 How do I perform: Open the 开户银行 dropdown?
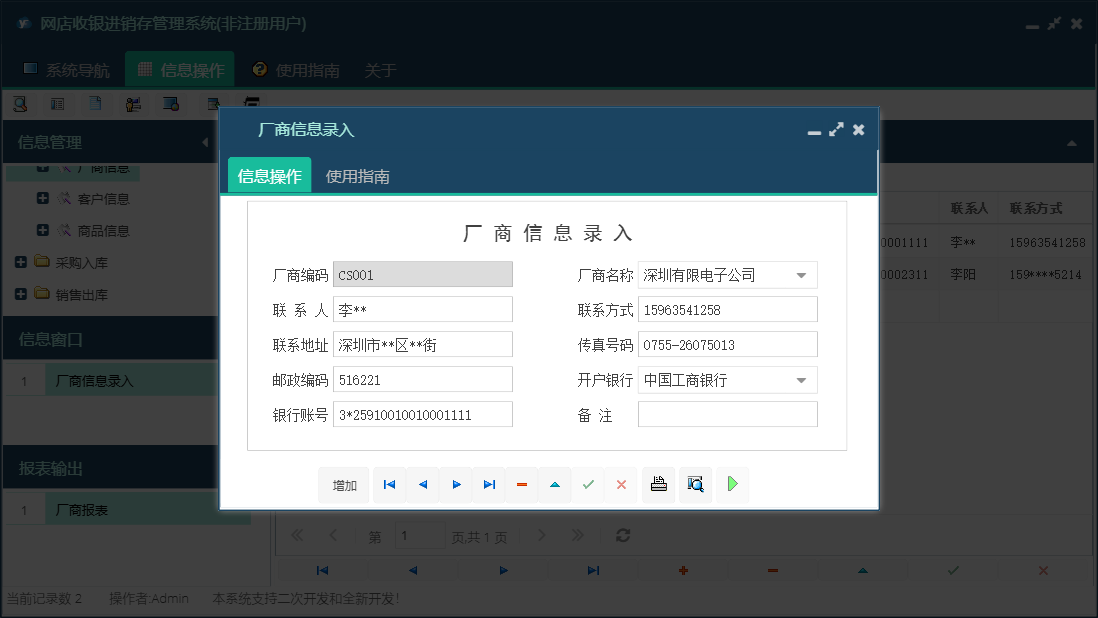coord(800,379)
